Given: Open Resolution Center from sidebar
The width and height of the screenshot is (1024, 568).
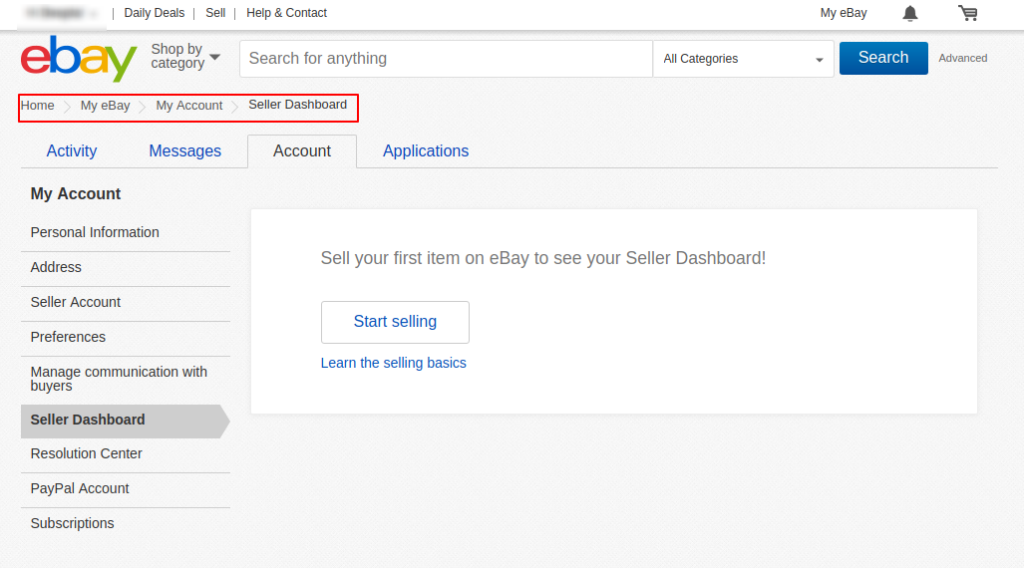Looking at the screenshot, I should 86,454.
